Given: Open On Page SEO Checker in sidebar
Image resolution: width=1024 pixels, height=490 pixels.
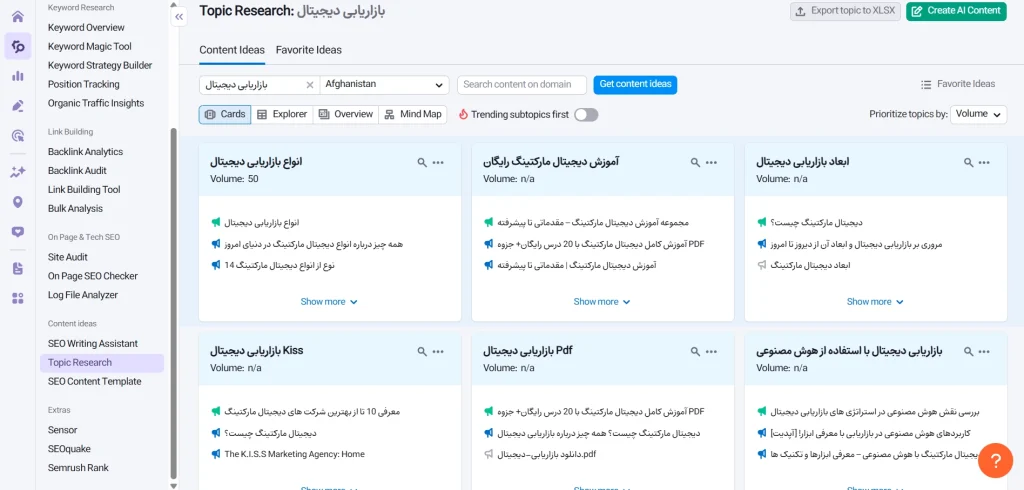Looking at the screenshot, I should [92, 276].
